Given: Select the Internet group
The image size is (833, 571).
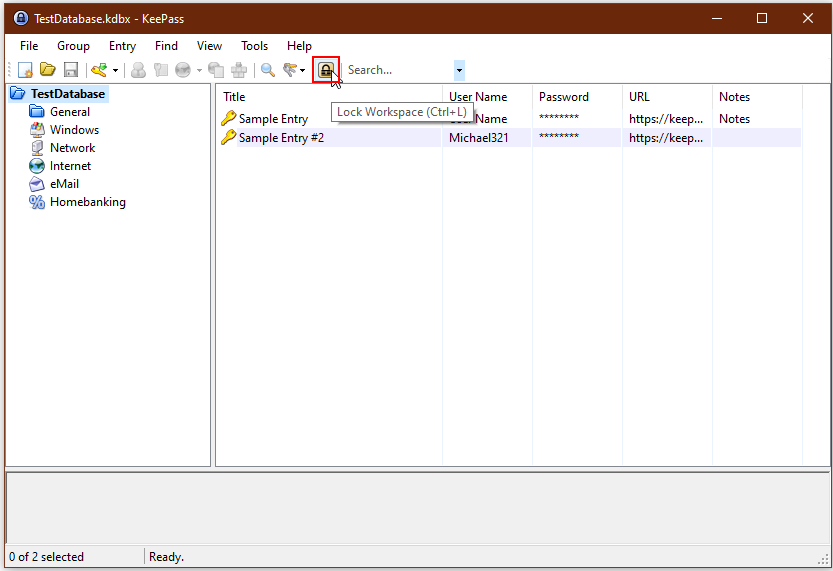Looking at the screenshot, I should 70,166.
